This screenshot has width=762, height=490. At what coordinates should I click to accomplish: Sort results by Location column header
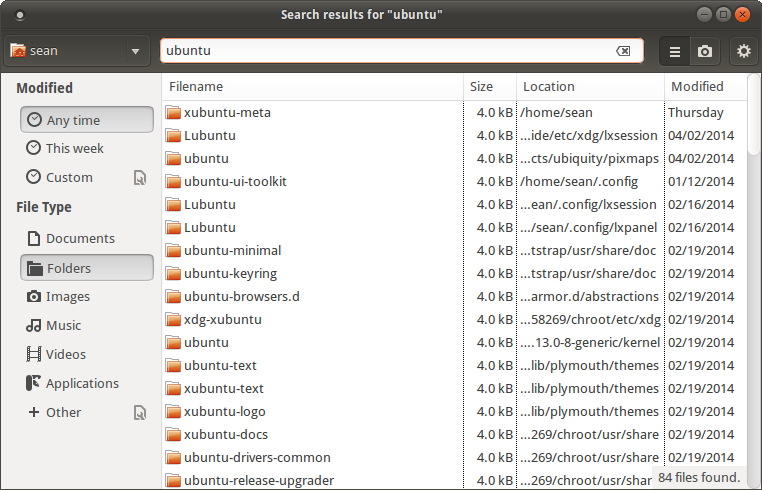pyautogui.click(x=590, y=87)
